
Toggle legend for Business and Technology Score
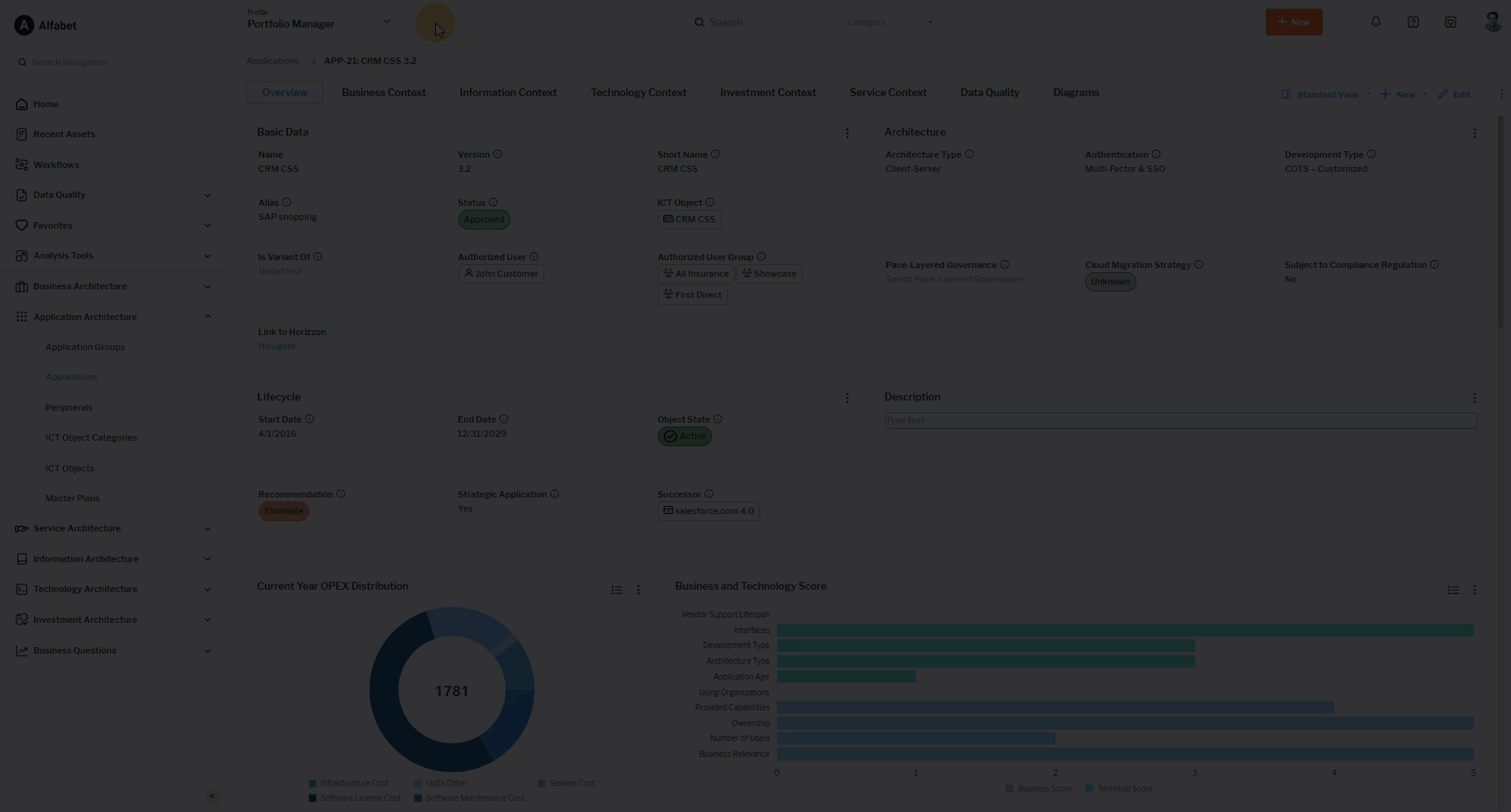click(1453, 590)
